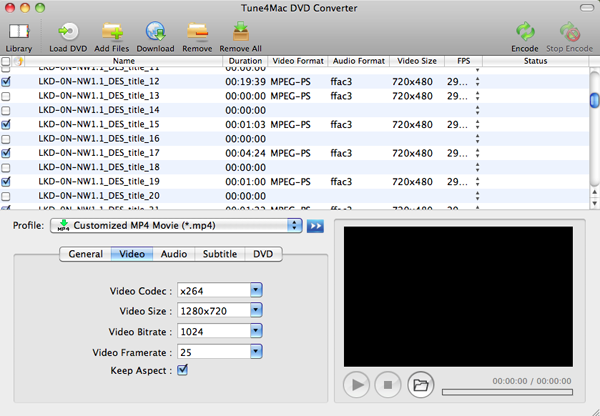The image size is (600, 416).
Task: Sort by the Name column header
Action: pyautogui.click(x=124, y=61)
